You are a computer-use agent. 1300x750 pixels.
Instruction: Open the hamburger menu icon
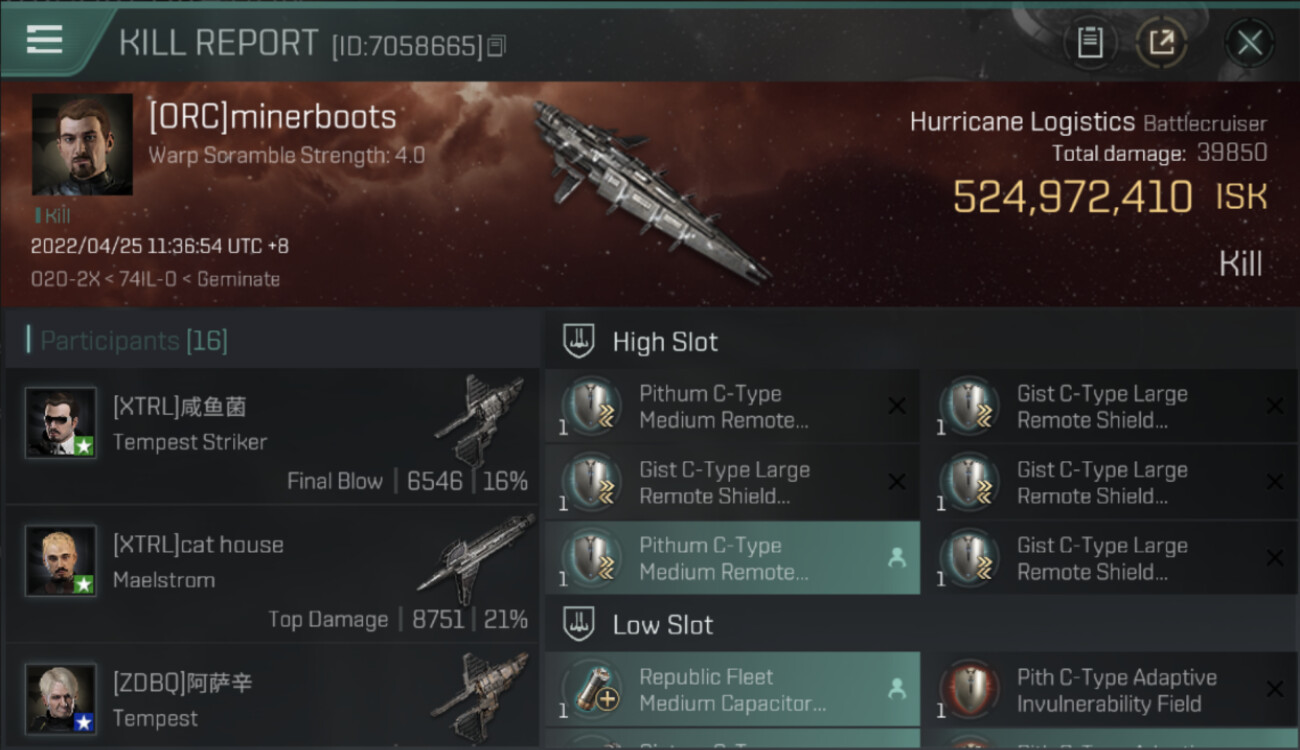click(44, 40)
